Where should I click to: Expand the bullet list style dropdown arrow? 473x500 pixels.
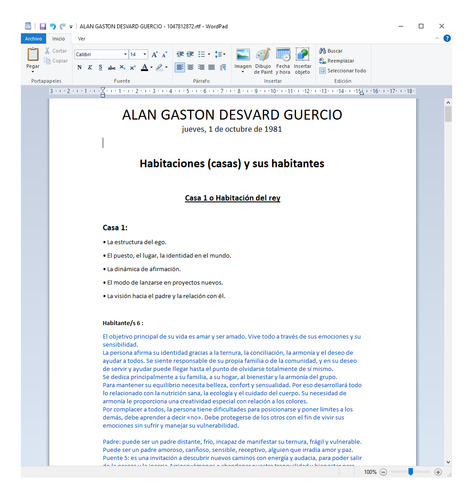[x=209, y=54]
